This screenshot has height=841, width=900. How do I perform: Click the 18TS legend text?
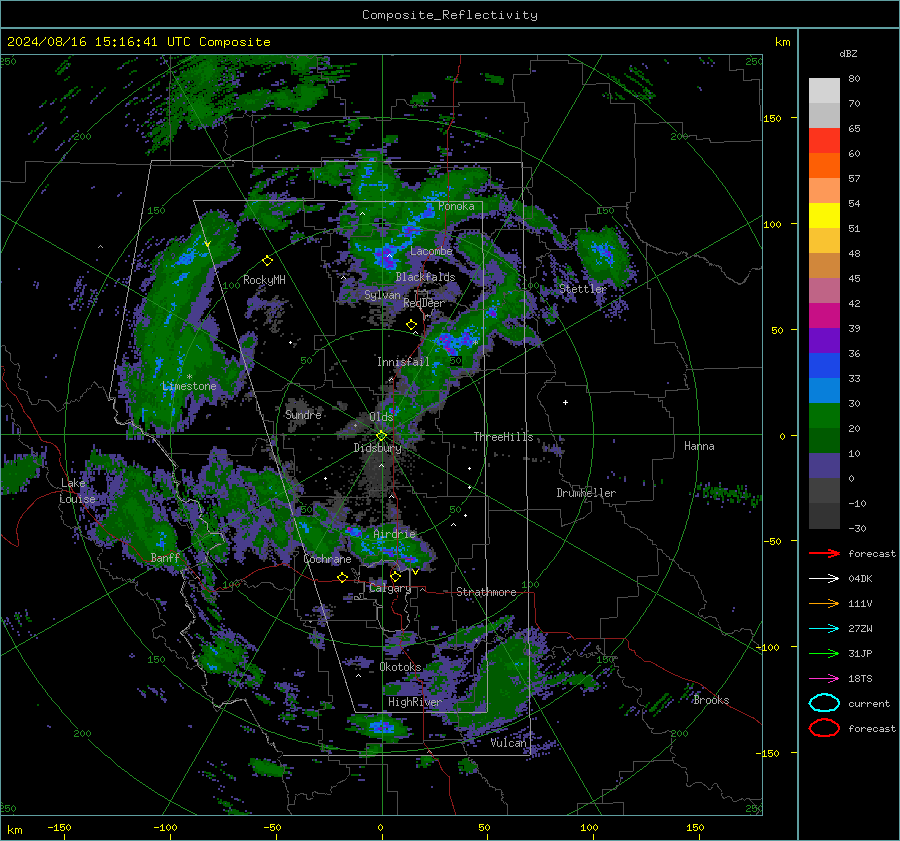tap(860, 679)
